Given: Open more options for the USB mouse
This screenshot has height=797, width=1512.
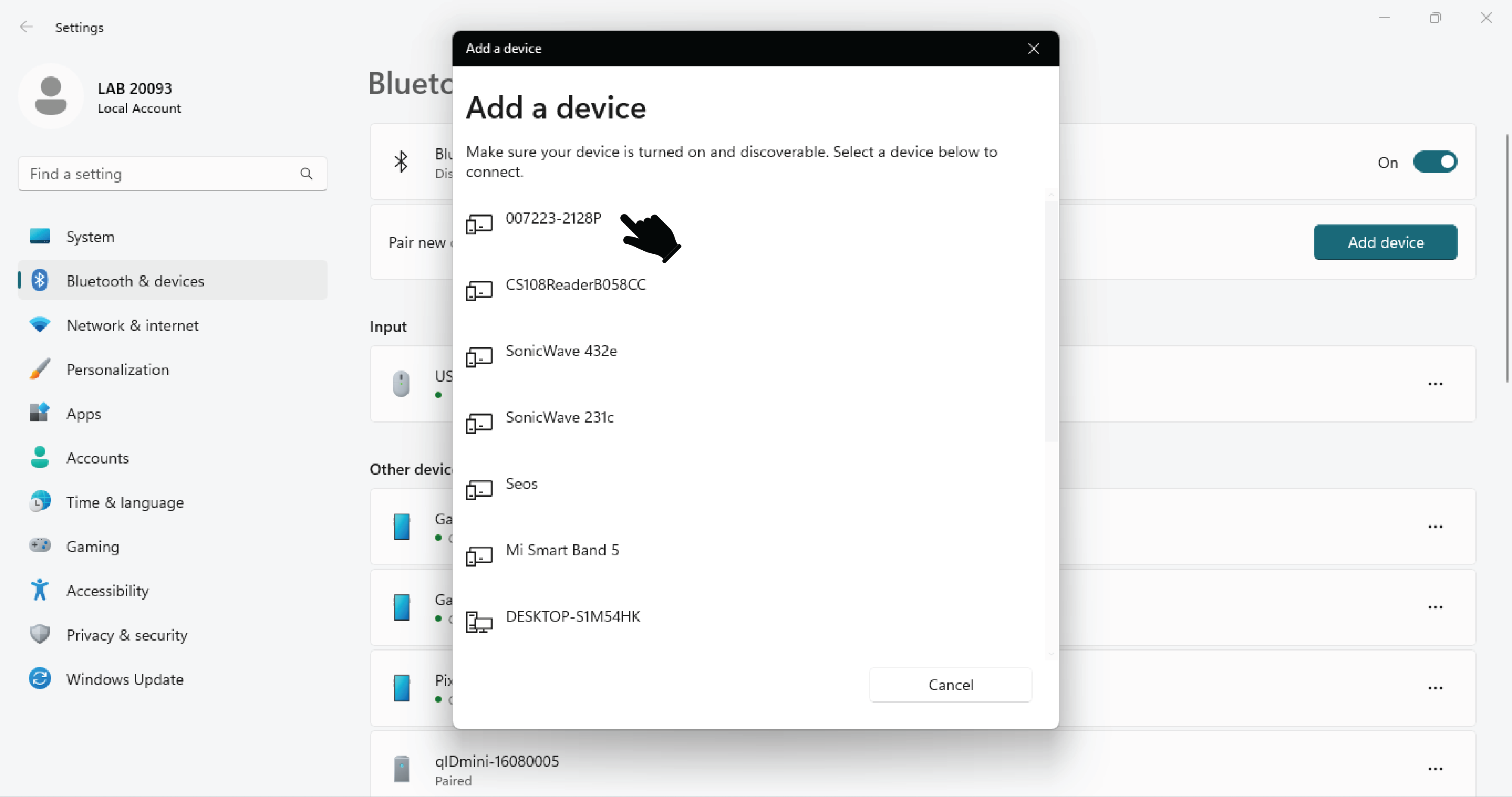Looking at the screenshot, I should click(1434, 384).
